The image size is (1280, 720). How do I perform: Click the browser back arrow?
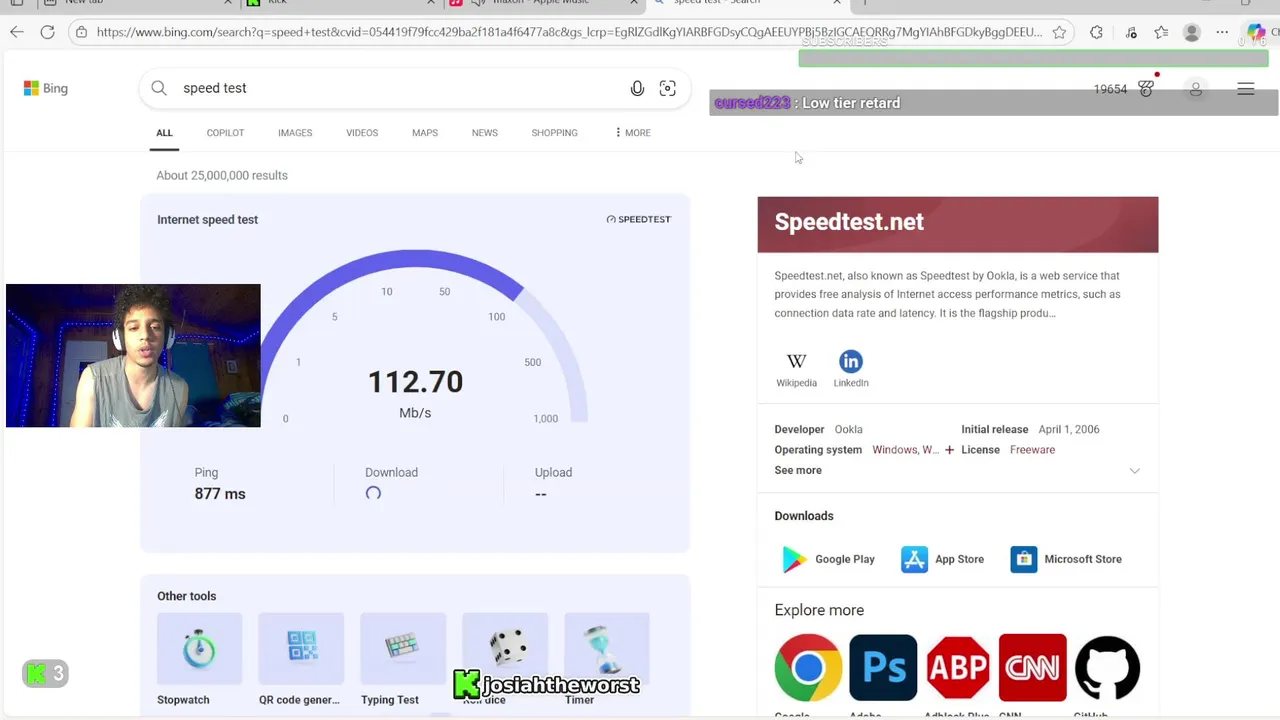pyautogui.click(x=17, y=32)
